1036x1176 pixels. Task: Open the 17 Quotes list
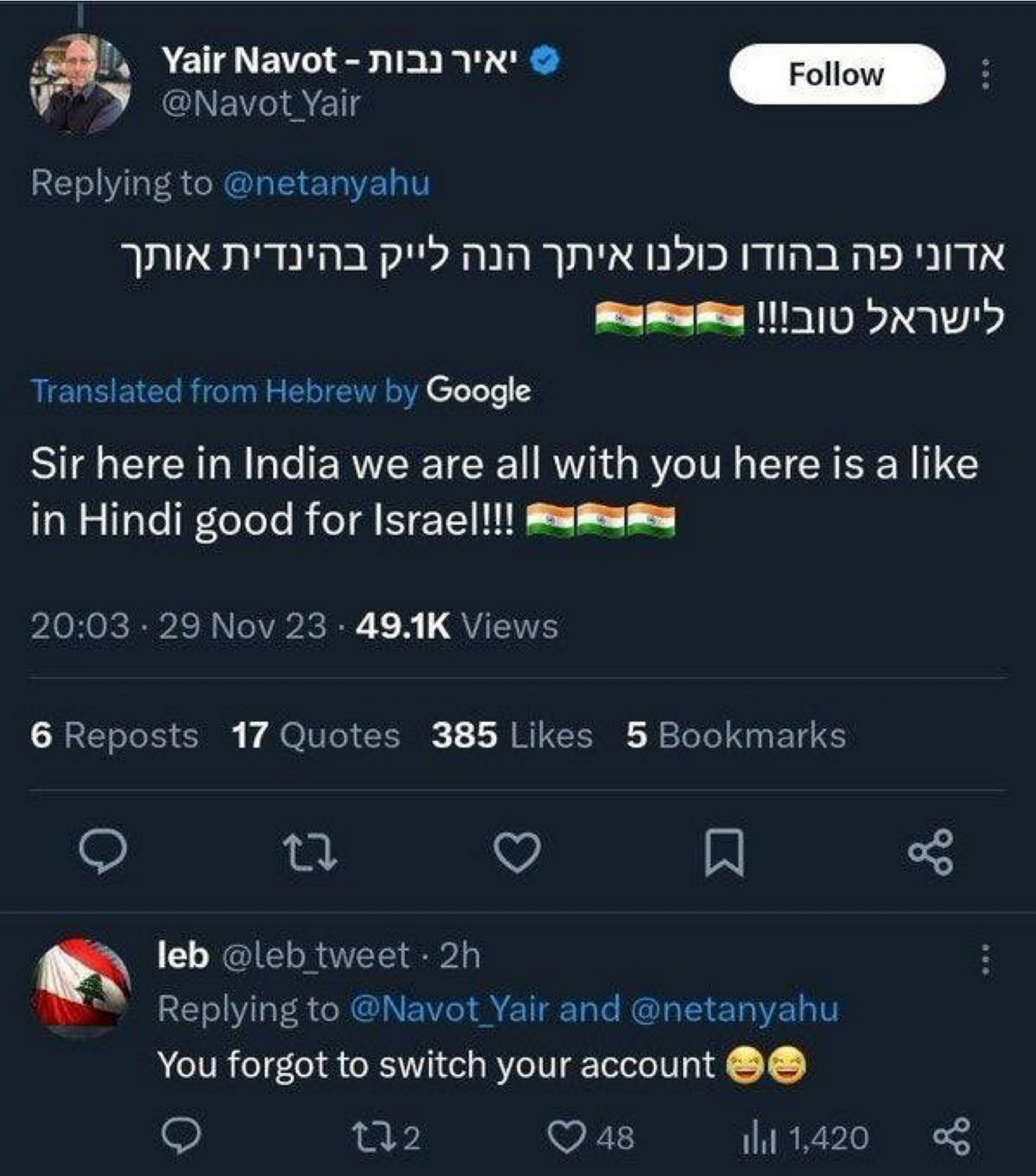point(316,735)
